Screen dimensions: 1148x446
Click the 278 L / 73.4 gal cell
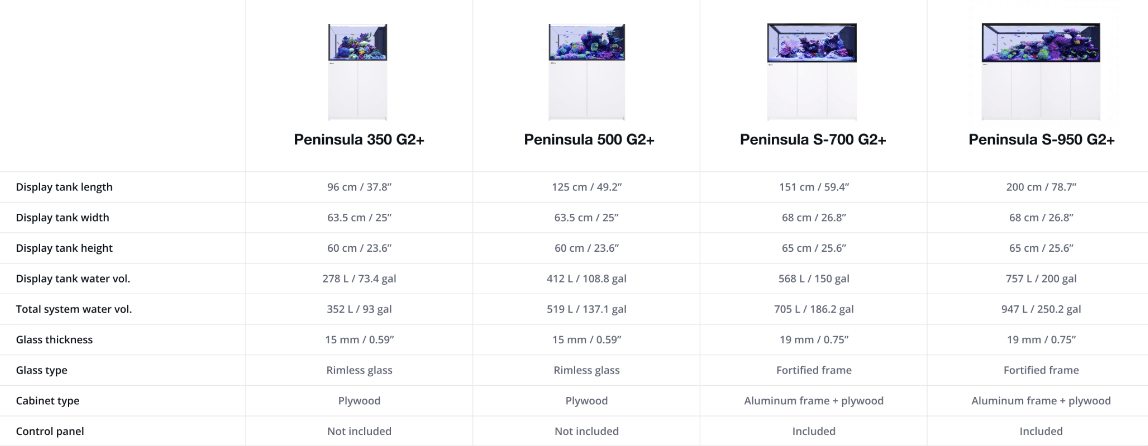(x=359, y=278)
